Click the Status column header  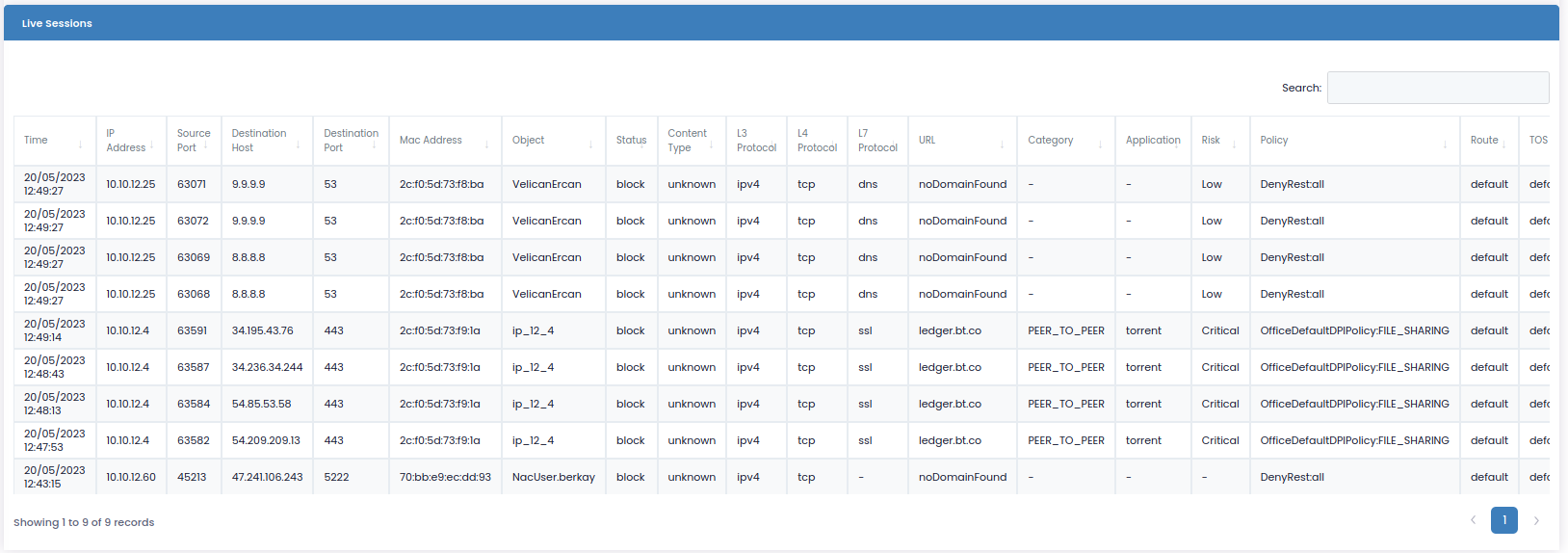pyautogui.click(x=631, y=141)
